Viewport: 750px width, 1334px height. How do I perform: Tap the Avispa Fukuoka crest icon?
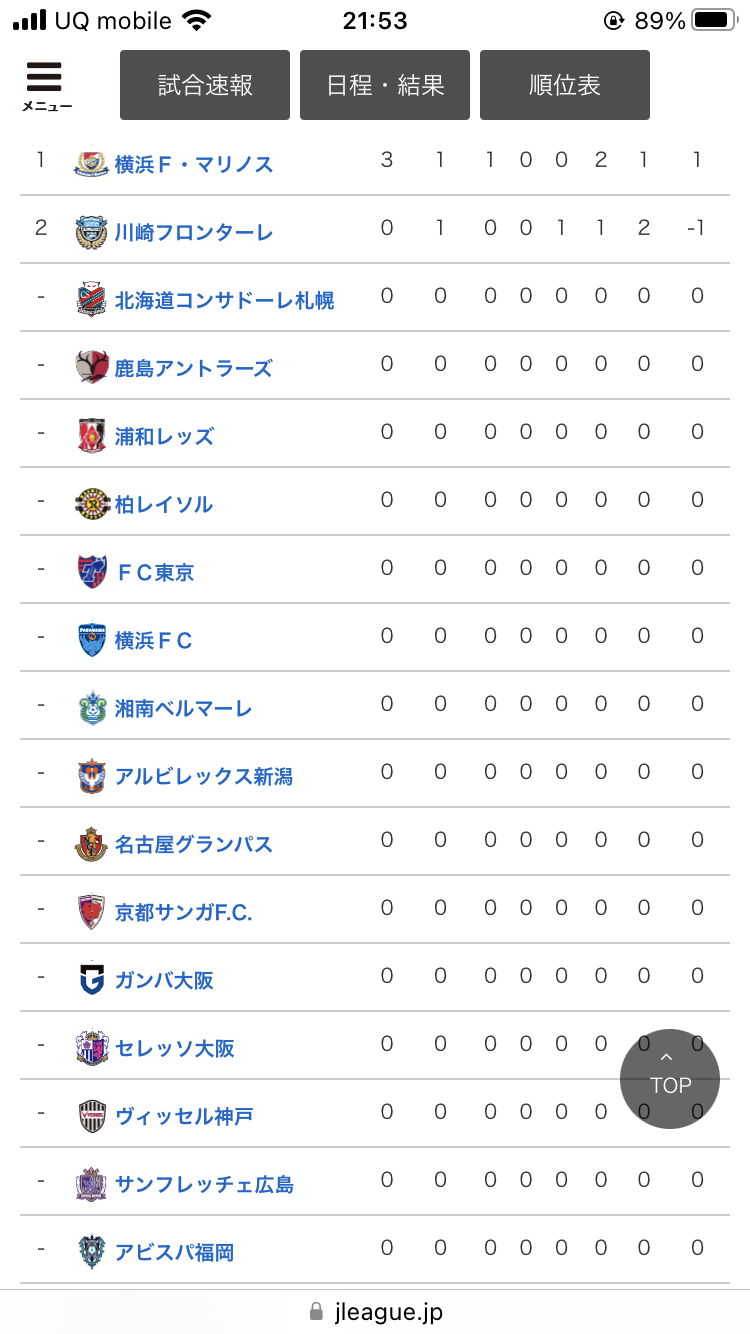pos(91,1252)
